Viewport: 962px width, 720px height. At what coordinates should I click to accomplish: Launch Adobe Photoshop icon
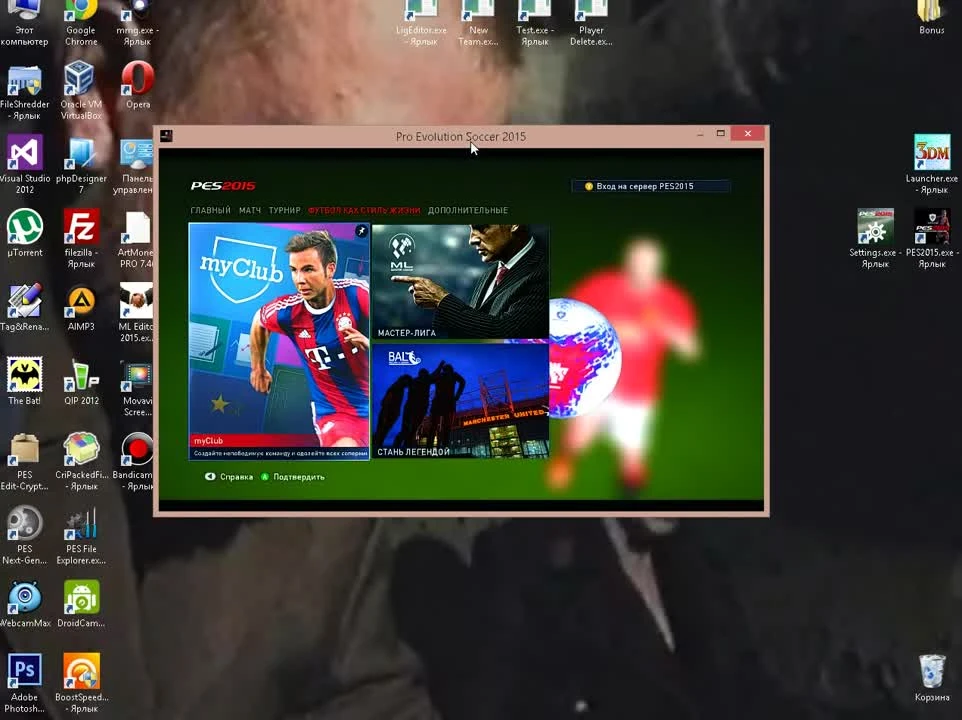tap(25, 683)
